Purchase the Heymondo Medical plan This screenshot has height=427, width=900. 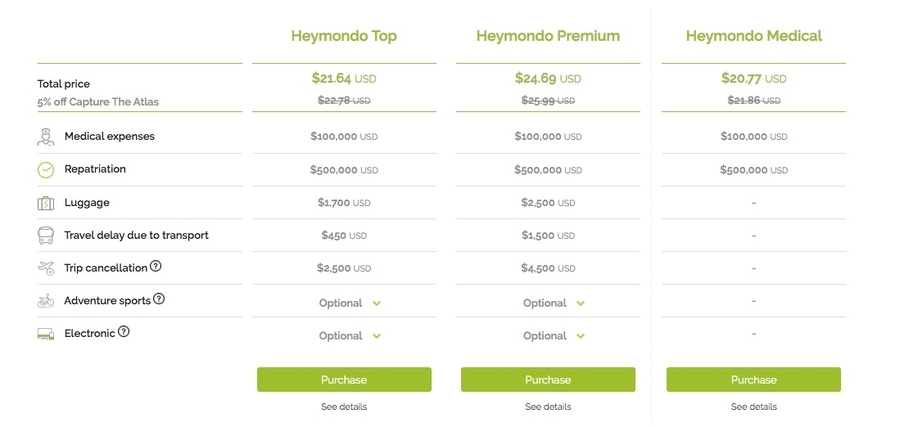coord(753,380)
